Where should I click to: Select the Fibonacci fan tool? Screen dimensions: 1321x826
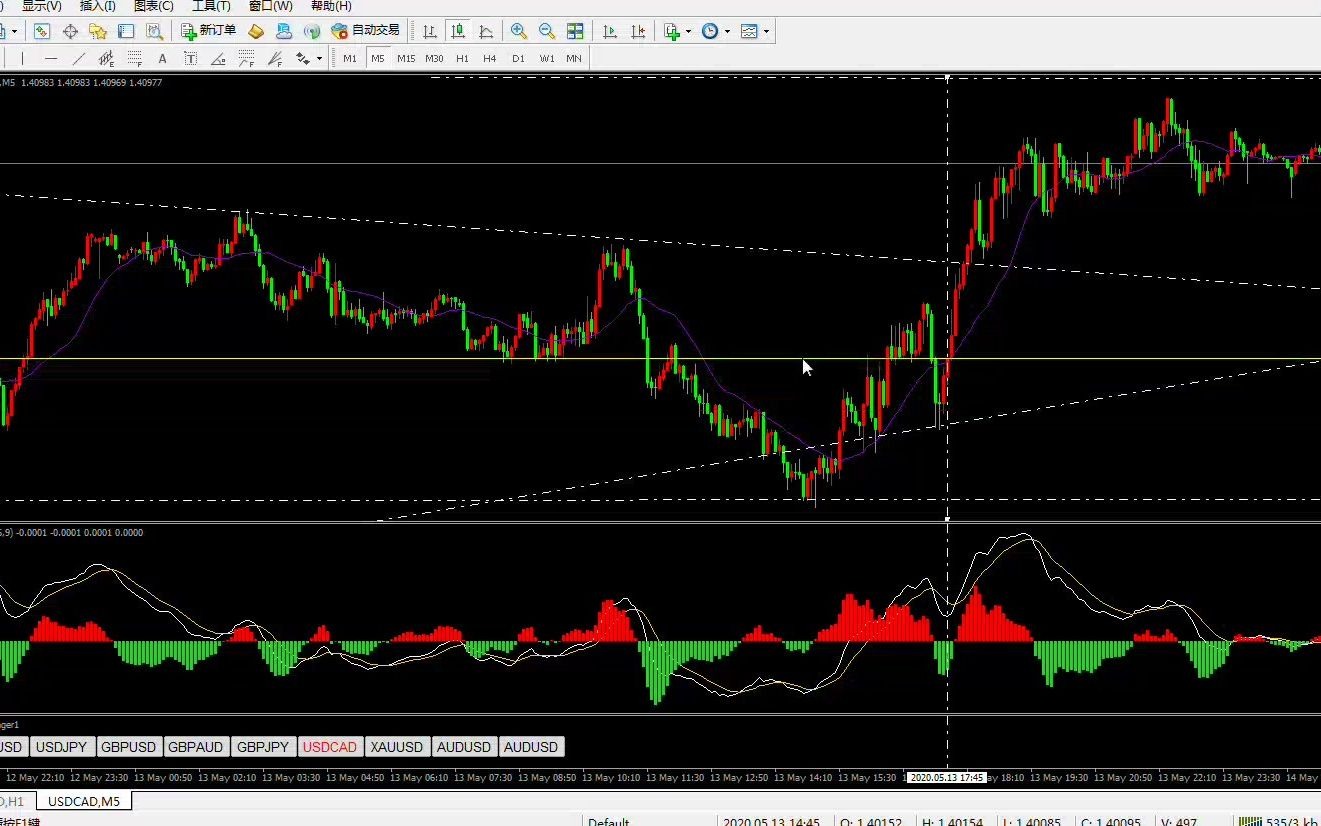(274, 58)
